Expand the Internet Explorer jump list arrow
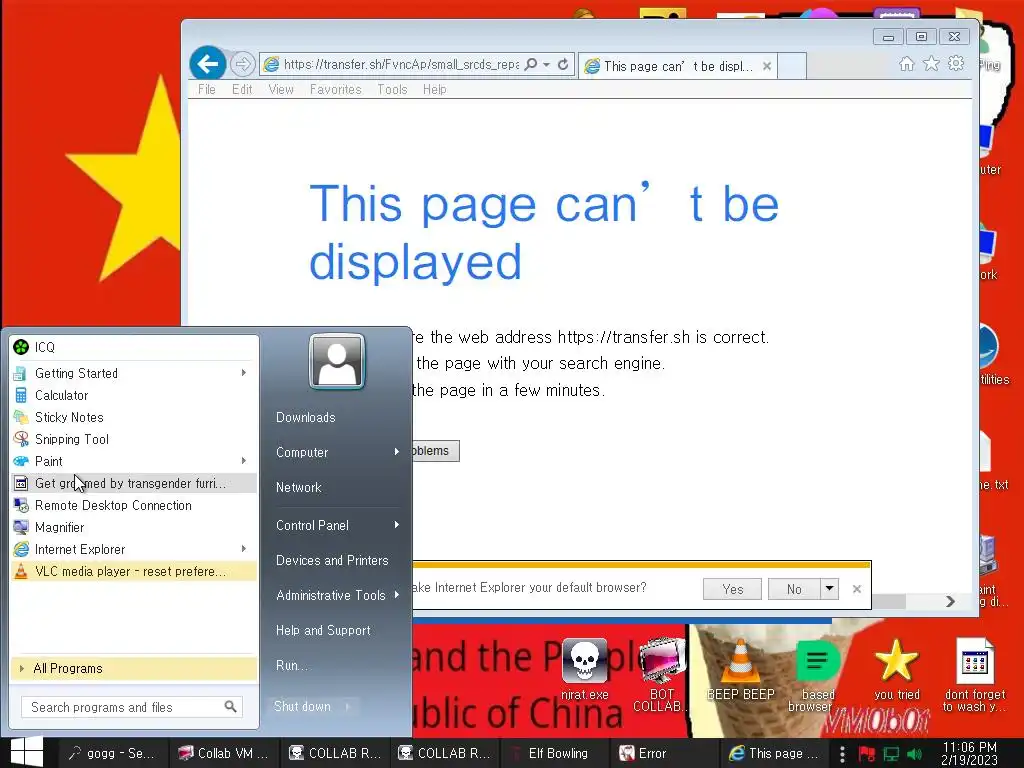 (244, 549)
